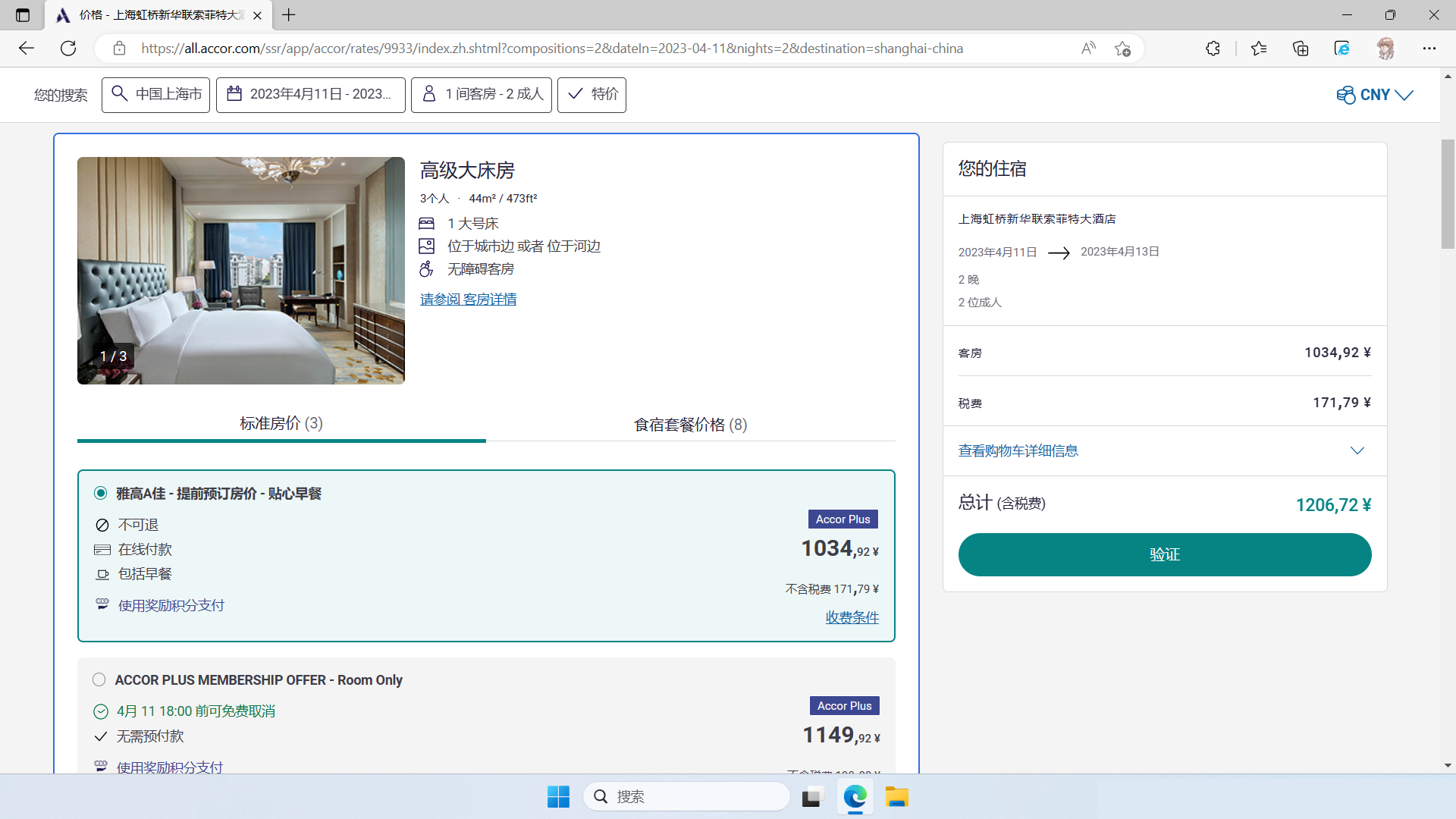Image resolution: width=1456 pixels, height=819 pixels.
Task: Click Accor Plus badge on Room Only rate
Action: pos(845,706)
